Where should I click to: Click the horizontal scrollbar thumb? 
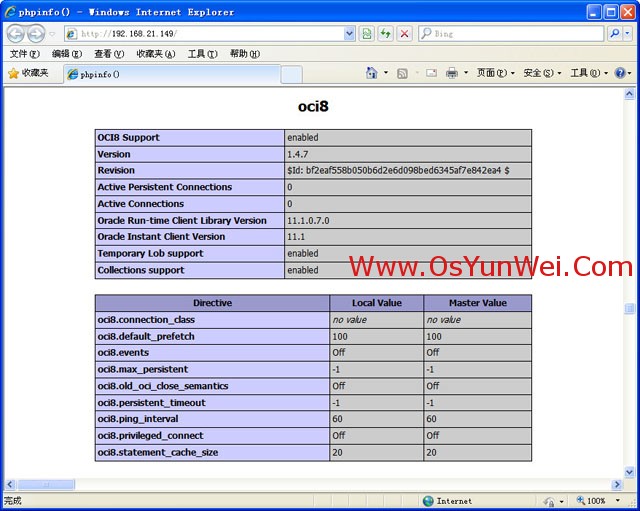(46, 484)
